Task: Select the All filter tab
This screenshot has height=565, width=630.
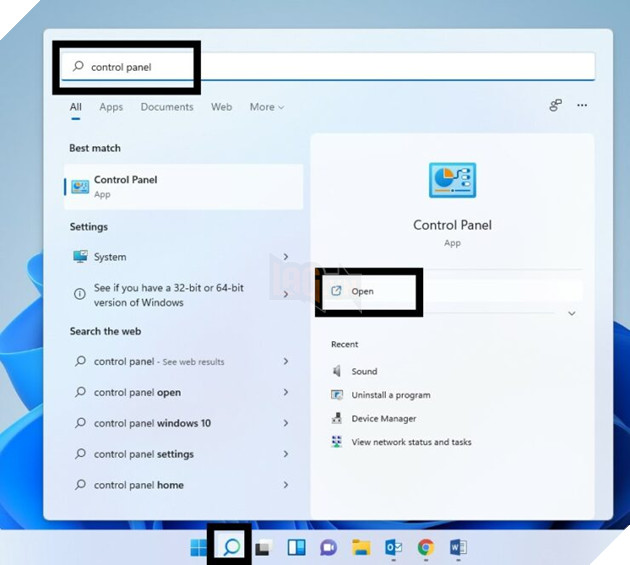Action: pyautogui.click(x=76, y=107)
